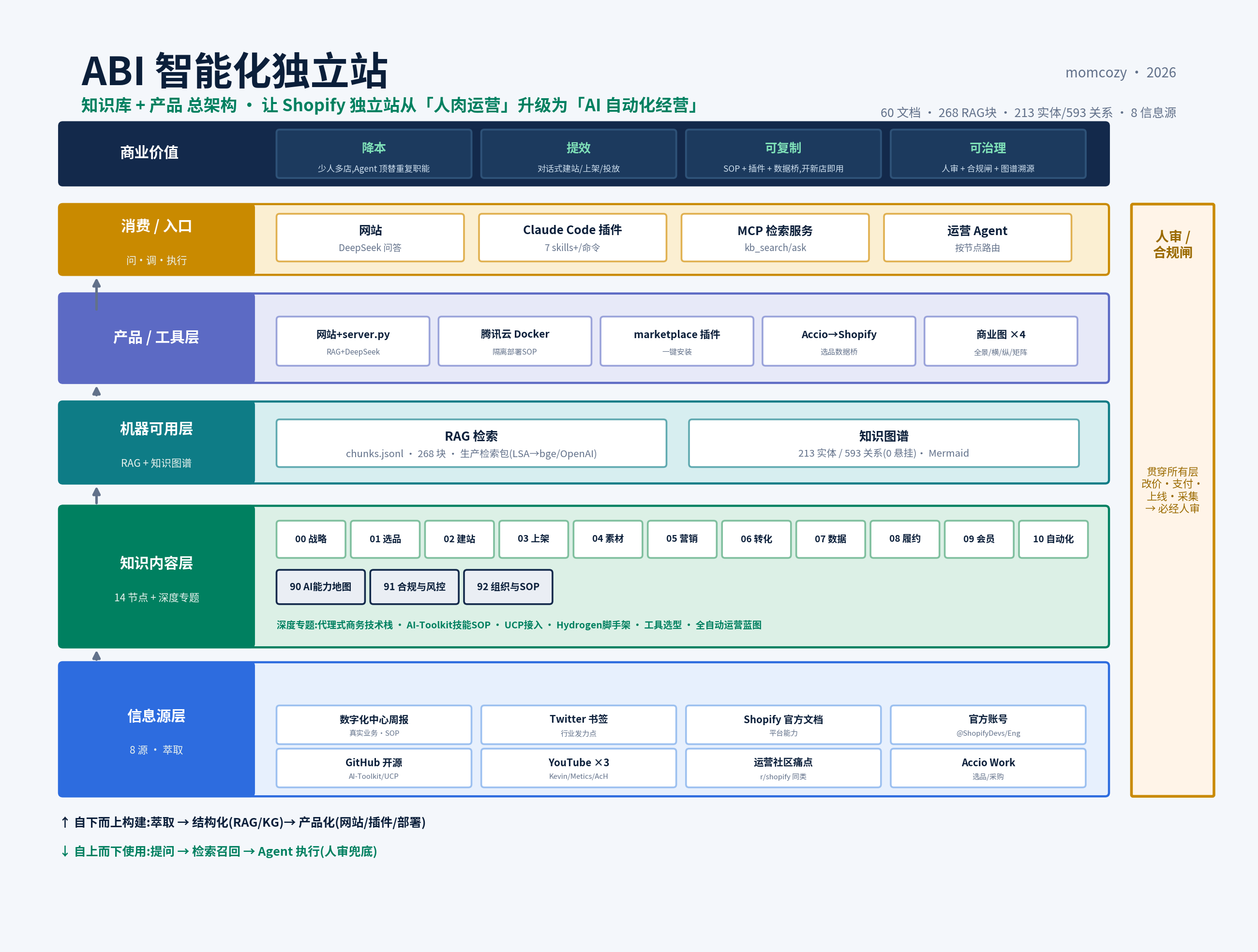The height and width of the screenshot is (952, 1258).
Task: Open the Accio→Shopify tool card
Action: tap(839, 341)
